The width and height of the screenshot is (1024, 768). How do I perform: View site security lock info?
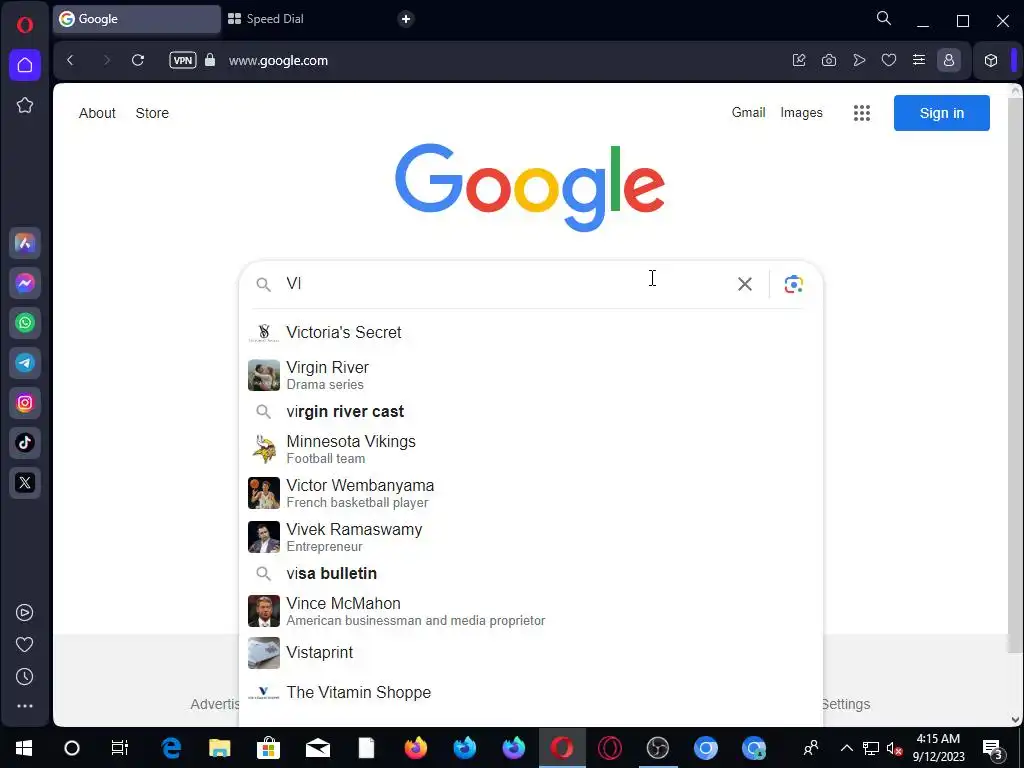tap(210, 60)
